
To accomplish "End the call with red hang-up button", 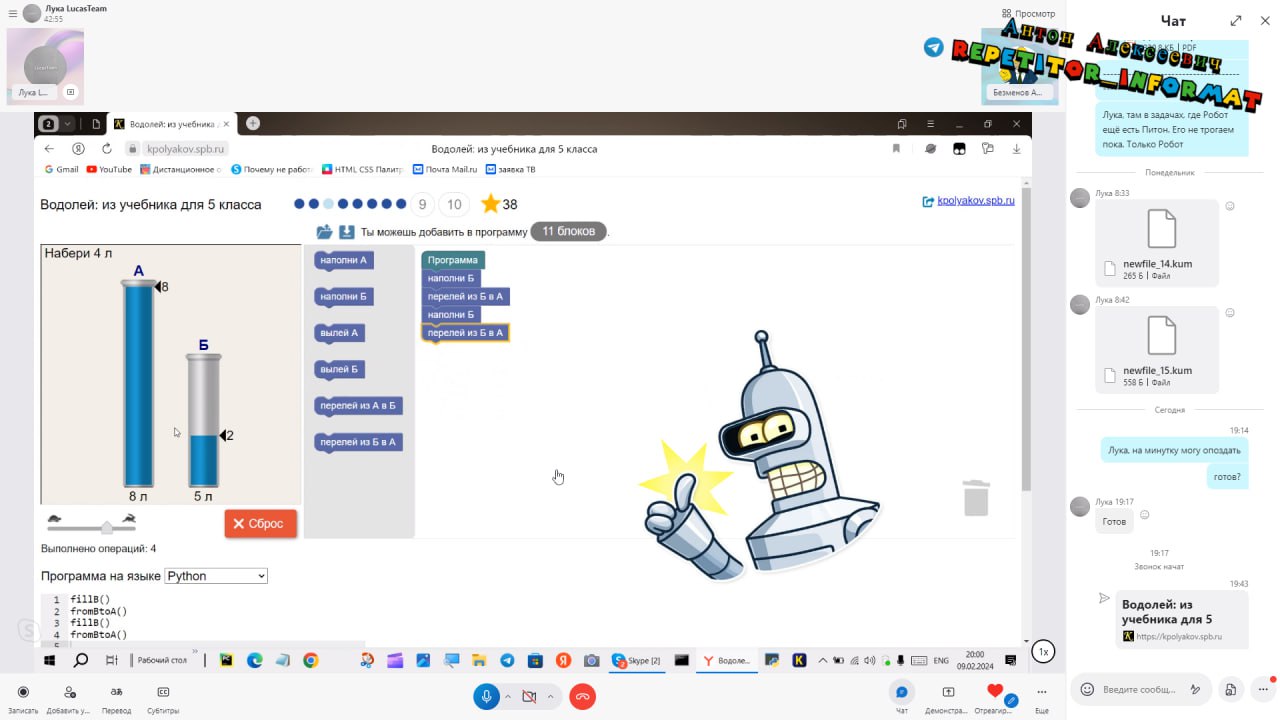I will 582,696.
